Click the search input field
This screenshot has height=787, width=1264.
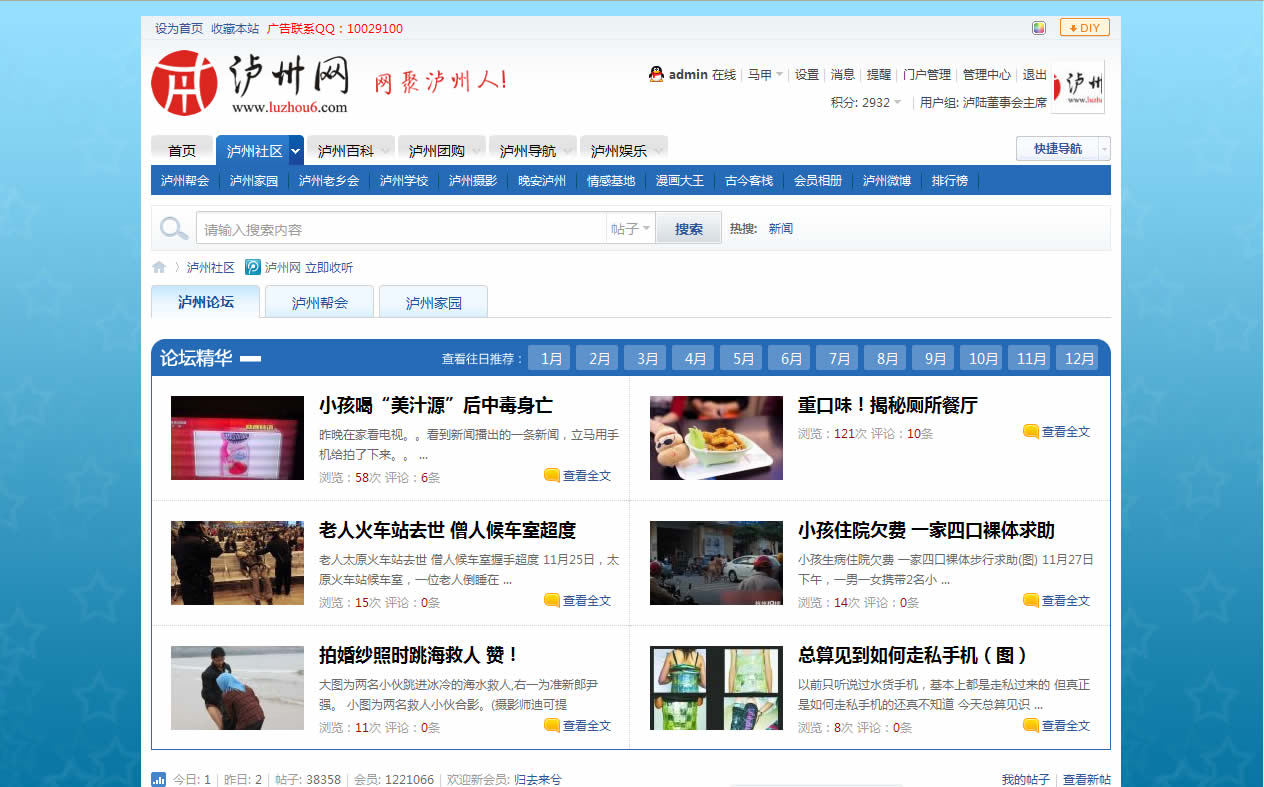401,229
